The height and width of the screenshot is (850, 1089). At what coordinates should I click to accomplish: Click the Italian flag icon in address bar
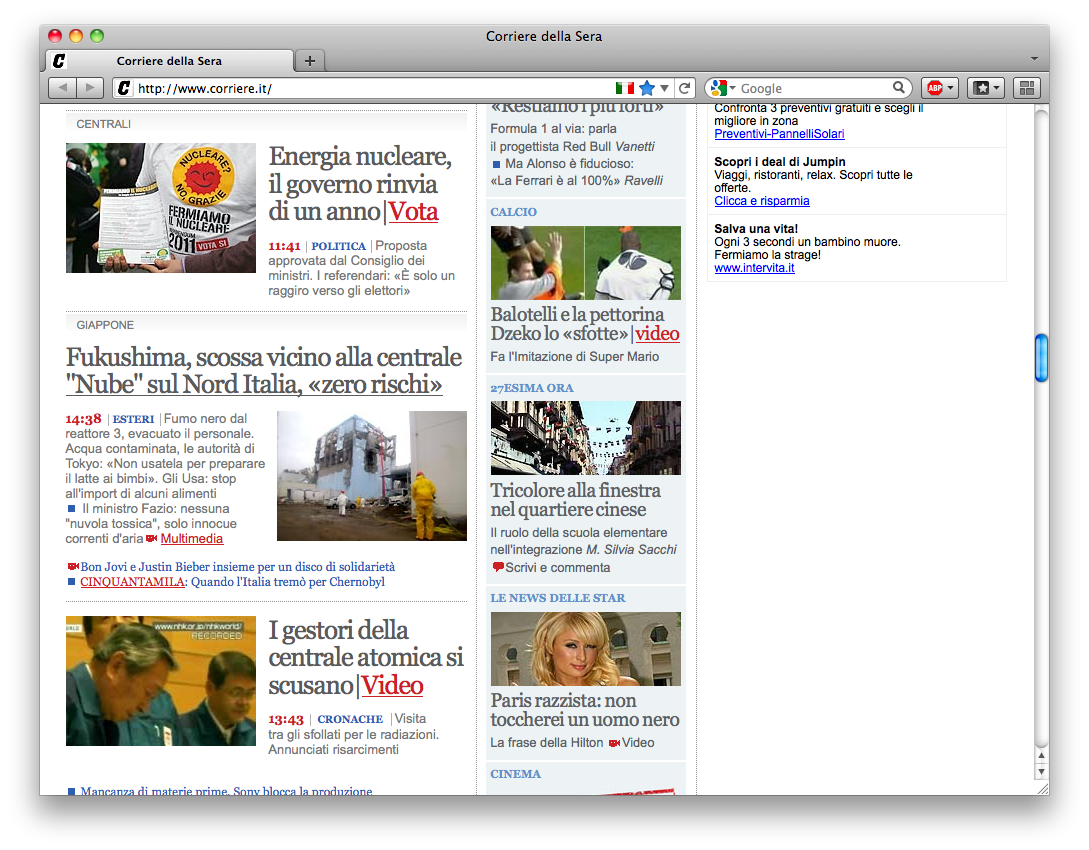[x=625, y=88]
